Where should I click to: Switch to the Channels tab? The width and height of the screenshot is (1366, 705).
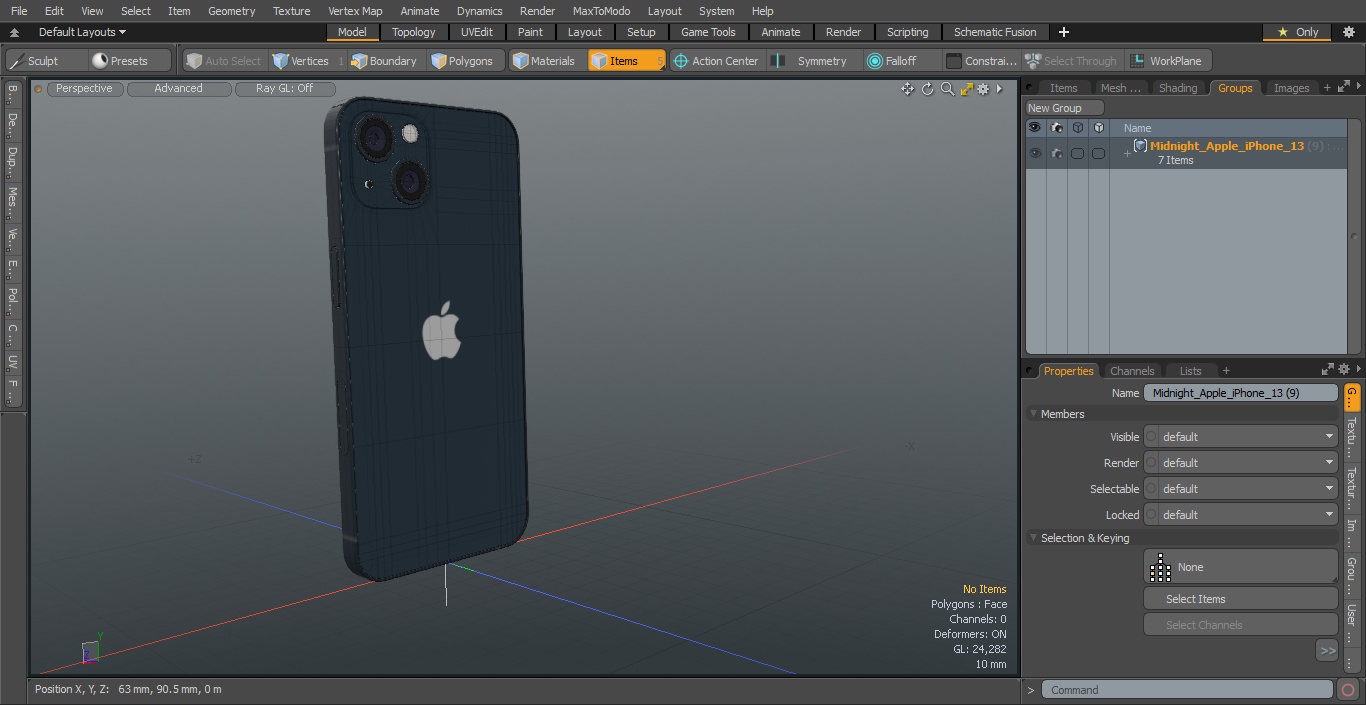point(1132,371)
